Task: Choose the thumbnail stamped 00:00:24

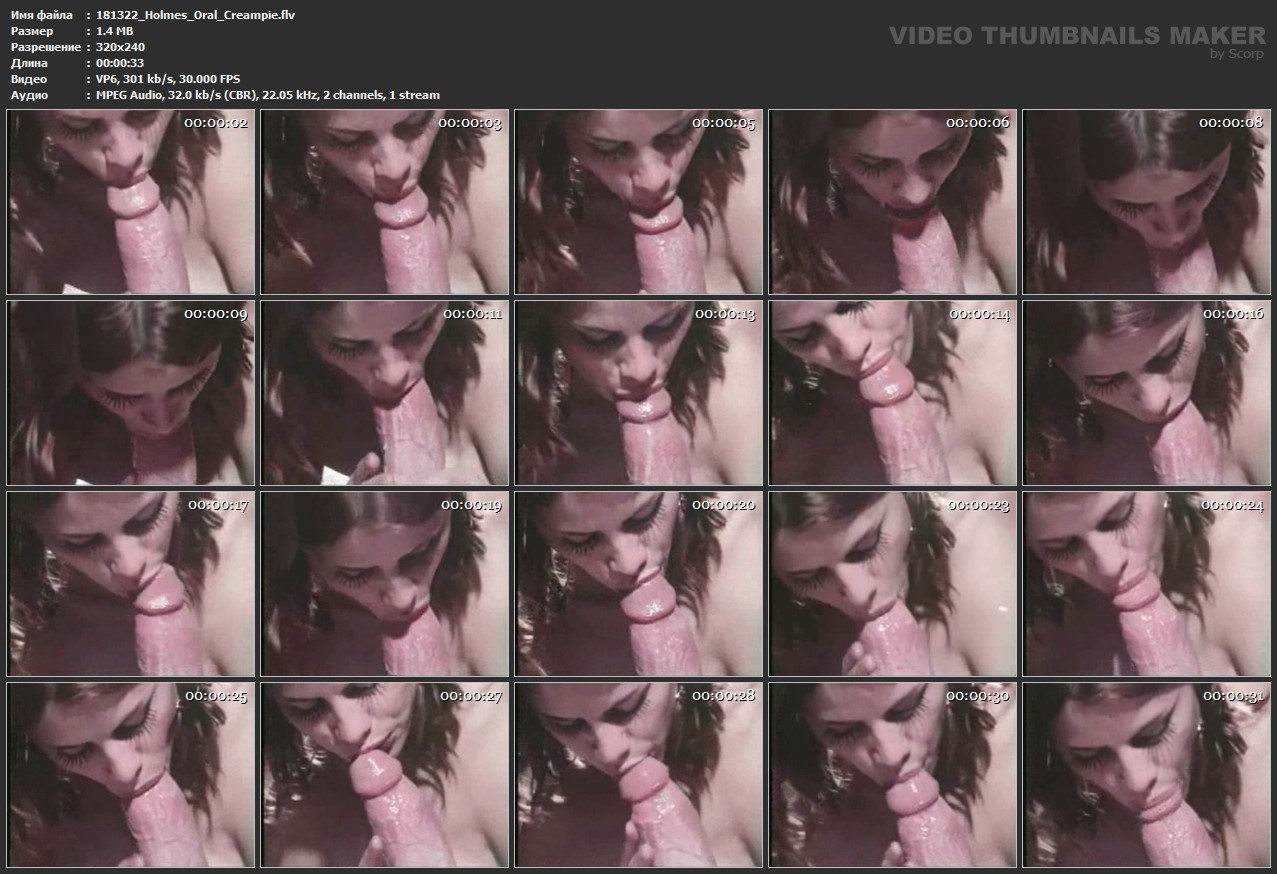Action: coord(1146,583)
